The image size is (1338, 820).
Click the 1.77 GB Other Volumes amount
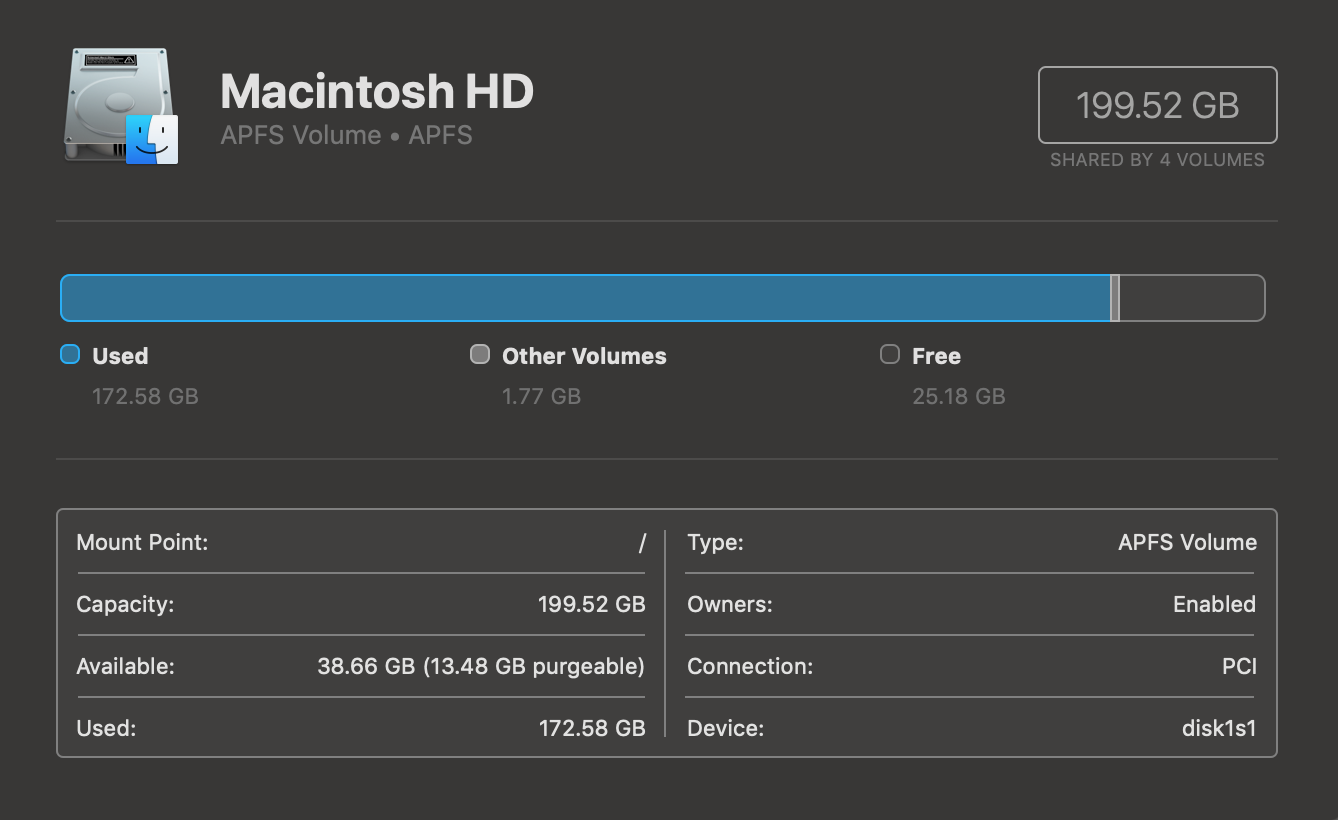541,396
